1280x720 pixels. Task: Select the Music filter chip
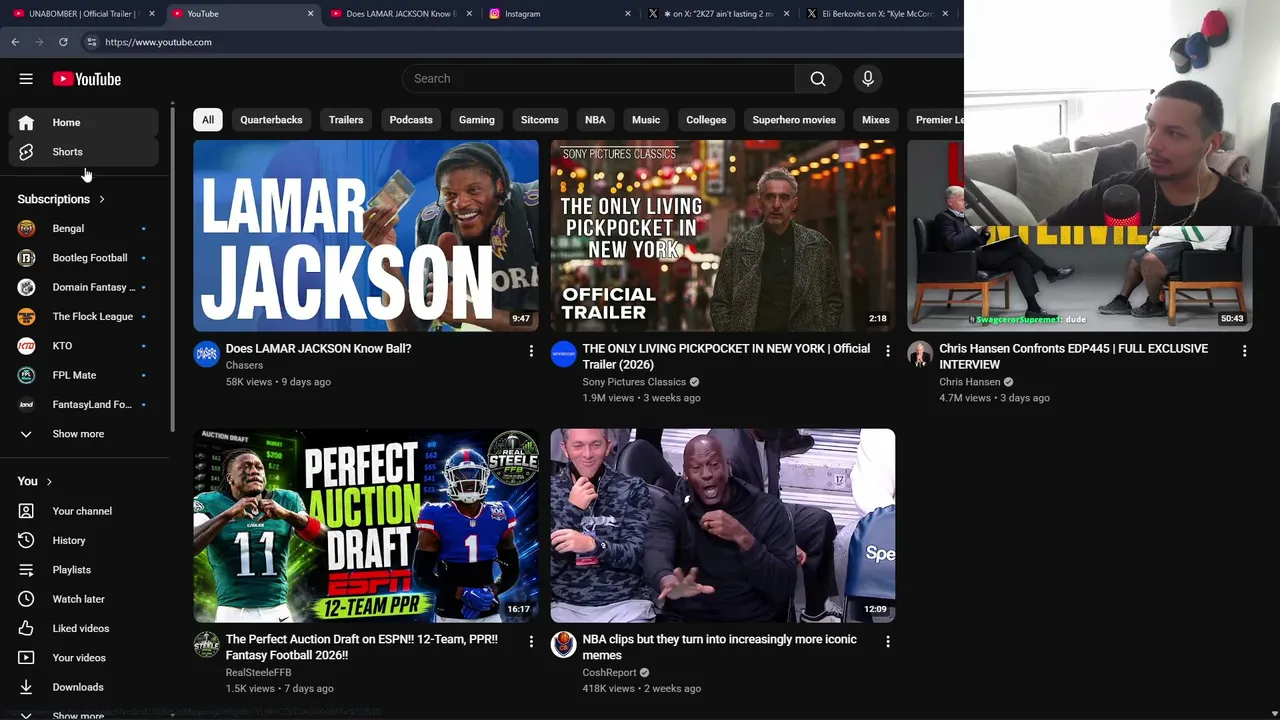click(646, 120)
